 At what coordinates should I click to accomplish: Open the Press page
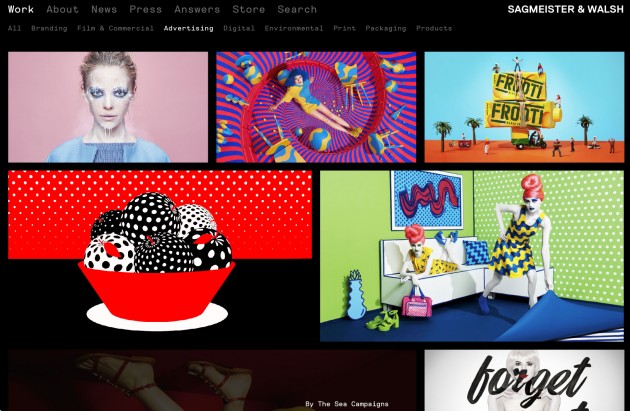pyautogui.click(x=145, y=9)
